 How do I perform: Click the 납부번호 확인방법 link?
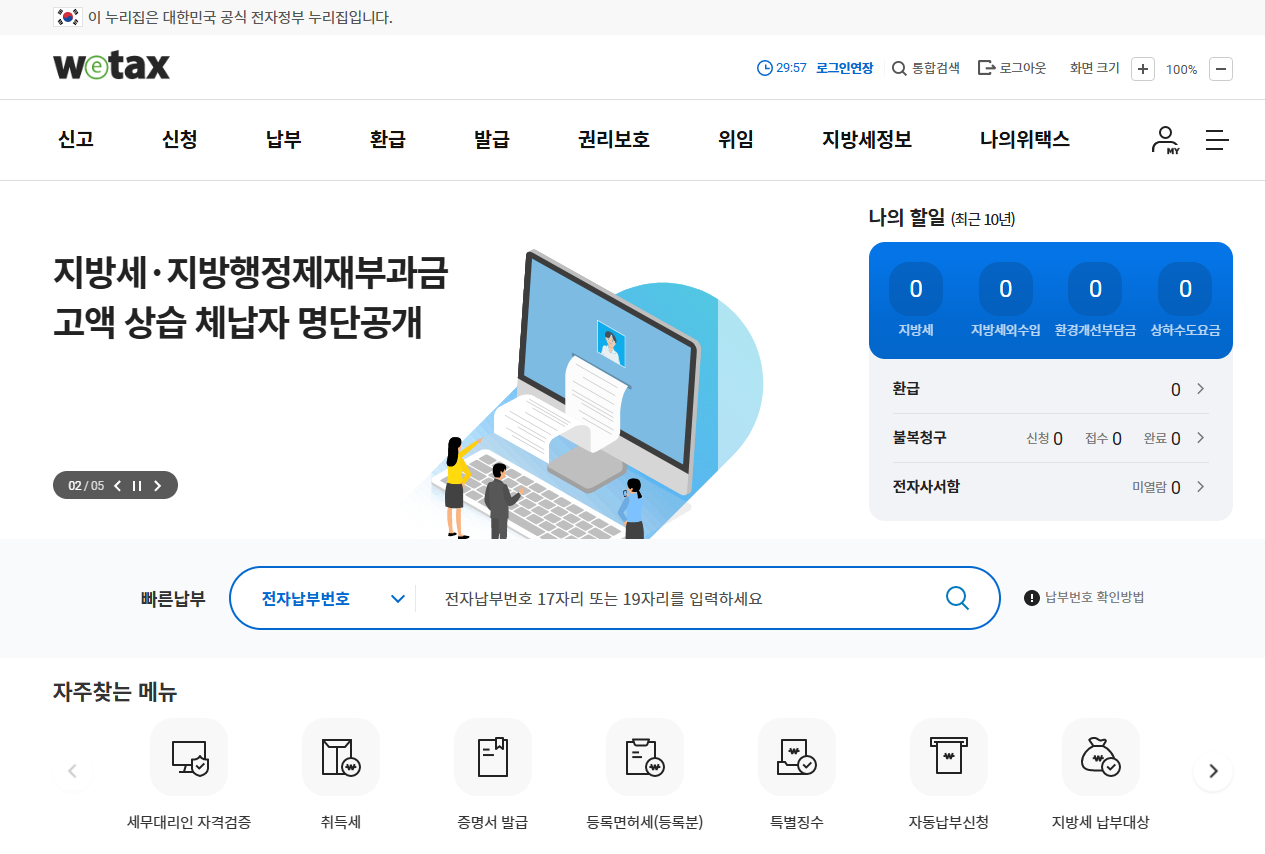pyautogui.click(x=1095, y=597)
